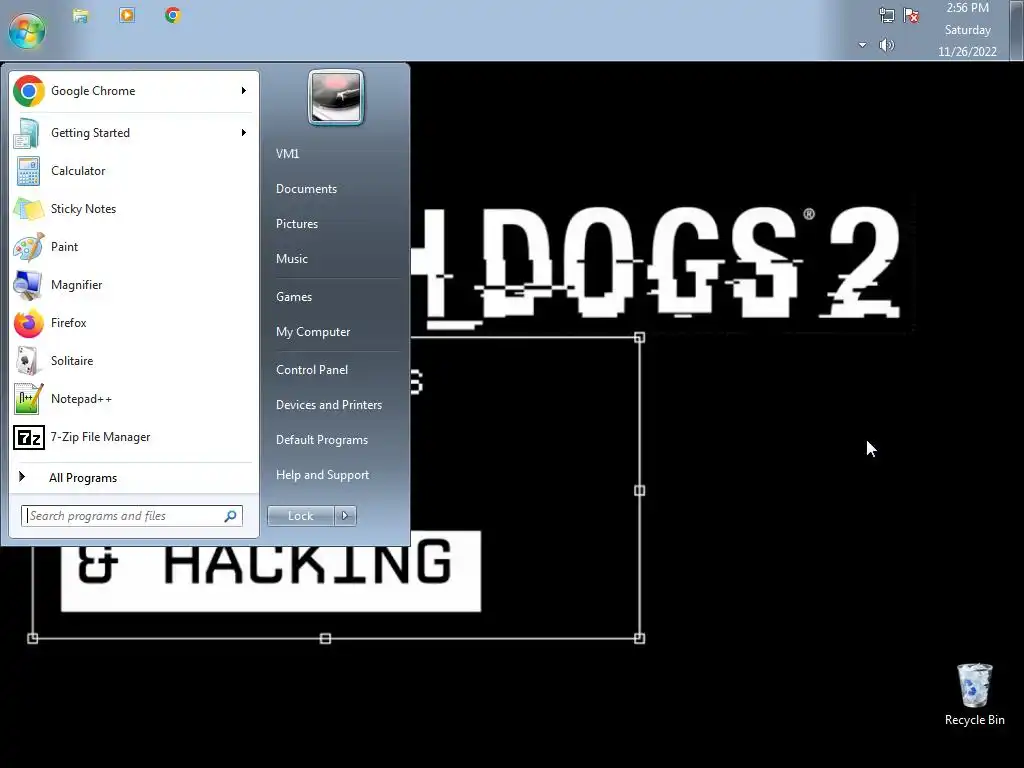Open the Sticky Notes icon
Image resolution: width=1024 pixels, height=768 pixels.
pos(28,209)
